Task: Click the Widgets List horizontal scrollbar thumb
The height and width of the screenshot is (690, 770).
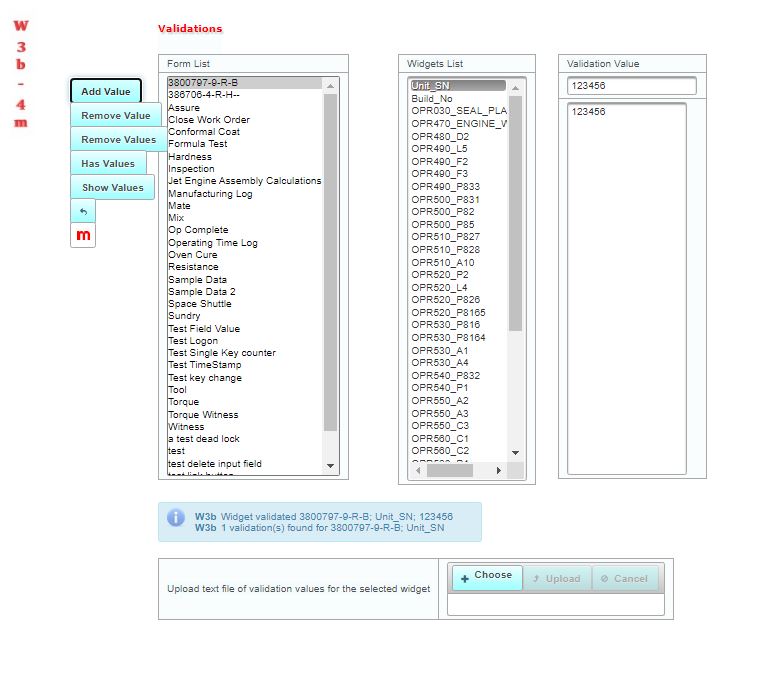Action: pos(450,470)
